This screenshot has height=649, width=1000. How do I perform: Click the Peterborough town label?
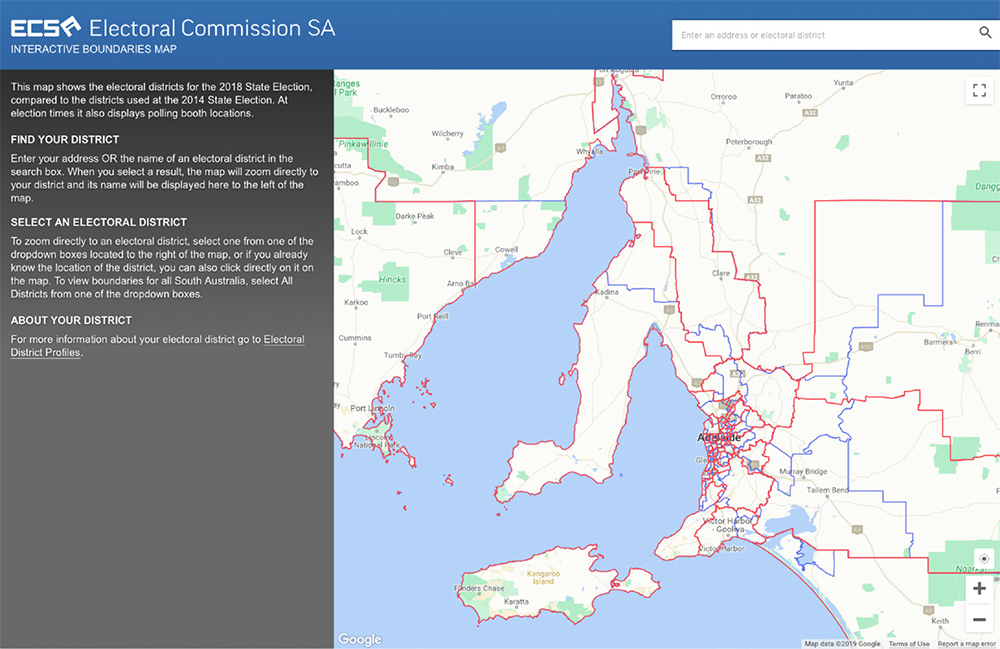click(751, 141)
